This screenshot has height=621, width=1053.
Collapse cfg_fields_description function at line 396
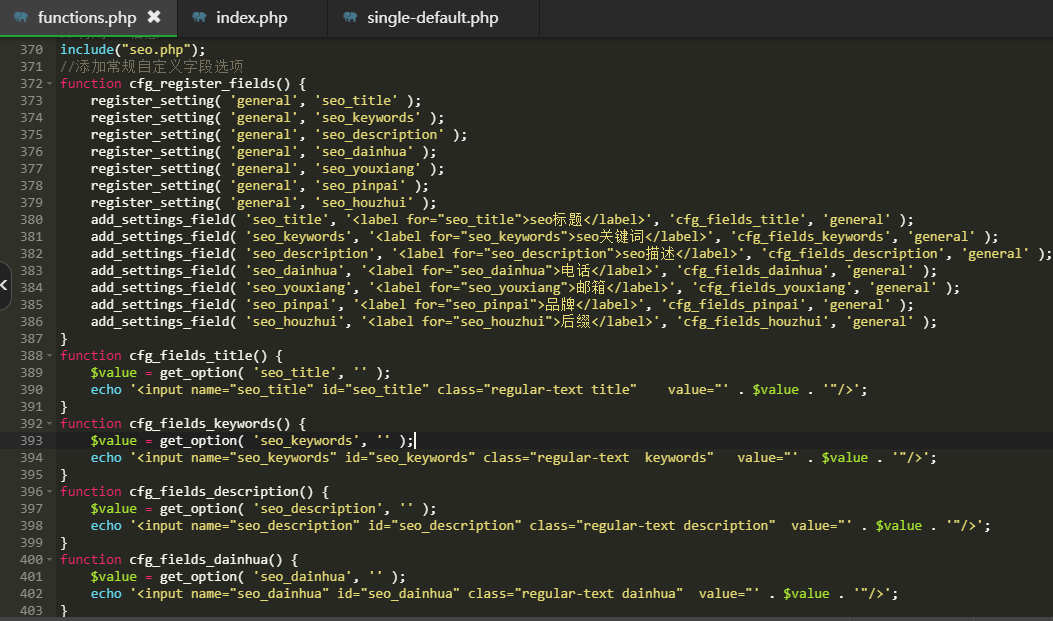(x=50, y=491)
